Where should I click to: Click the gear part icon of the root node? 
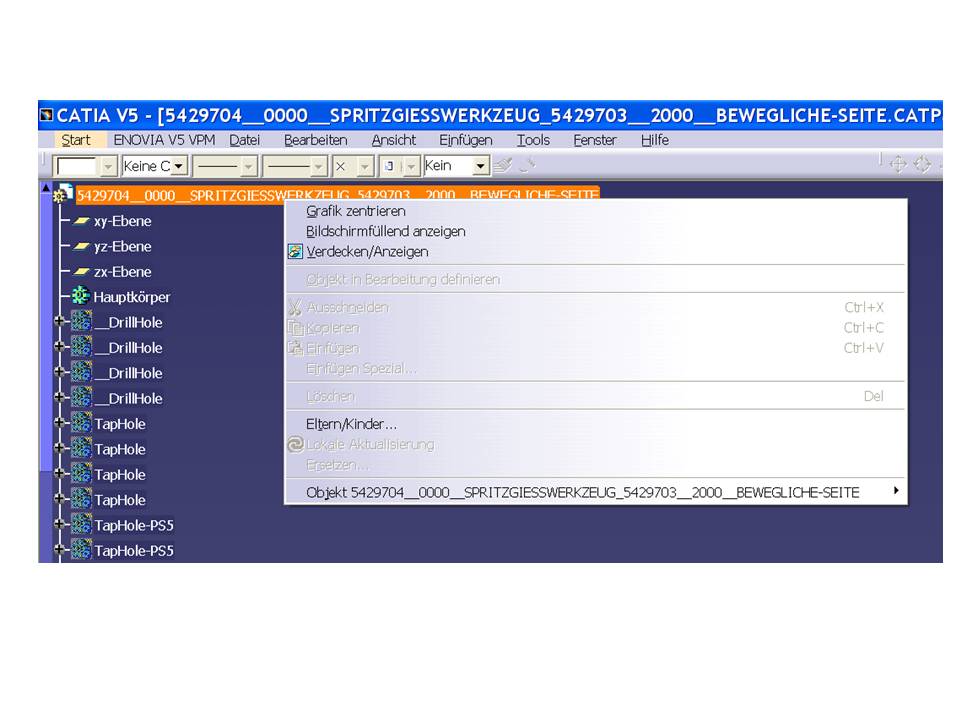[x=62, y=193]
